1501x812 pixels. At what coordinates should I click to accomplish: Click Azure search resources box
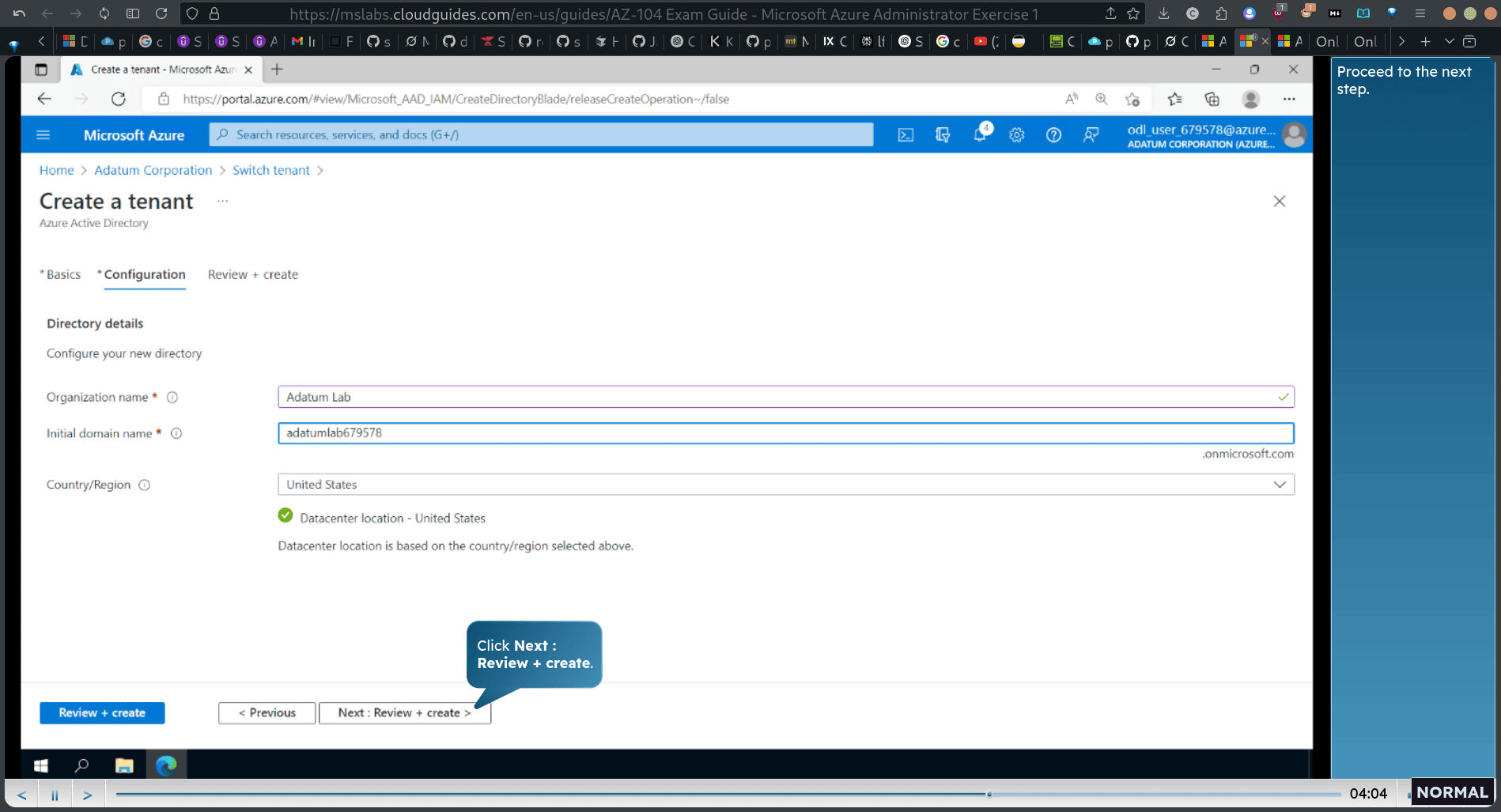point(542,135)
